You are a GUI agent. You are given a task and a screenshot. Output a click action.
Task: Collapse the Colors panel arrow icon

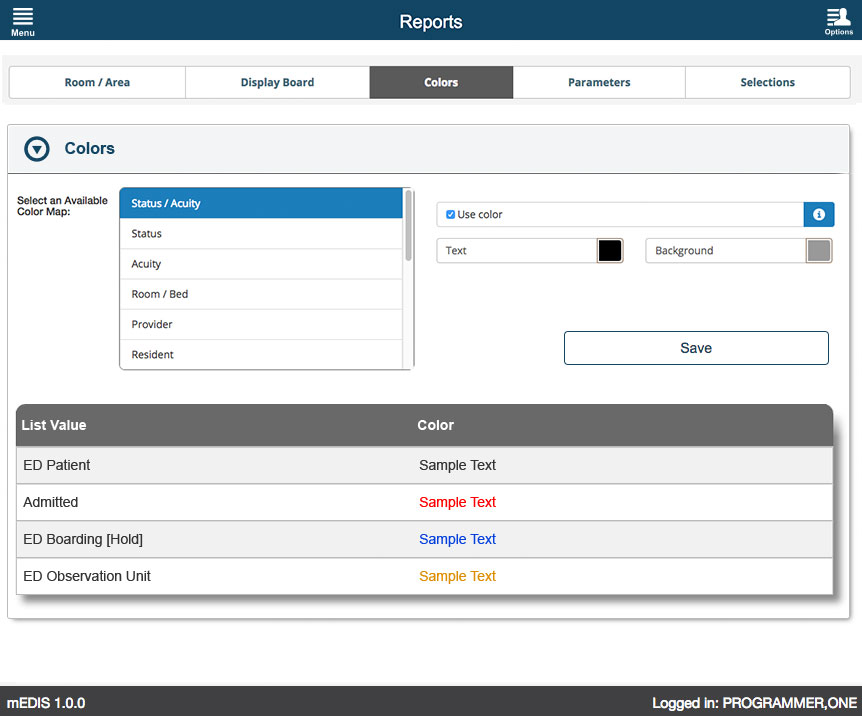(x=37, y=149)
